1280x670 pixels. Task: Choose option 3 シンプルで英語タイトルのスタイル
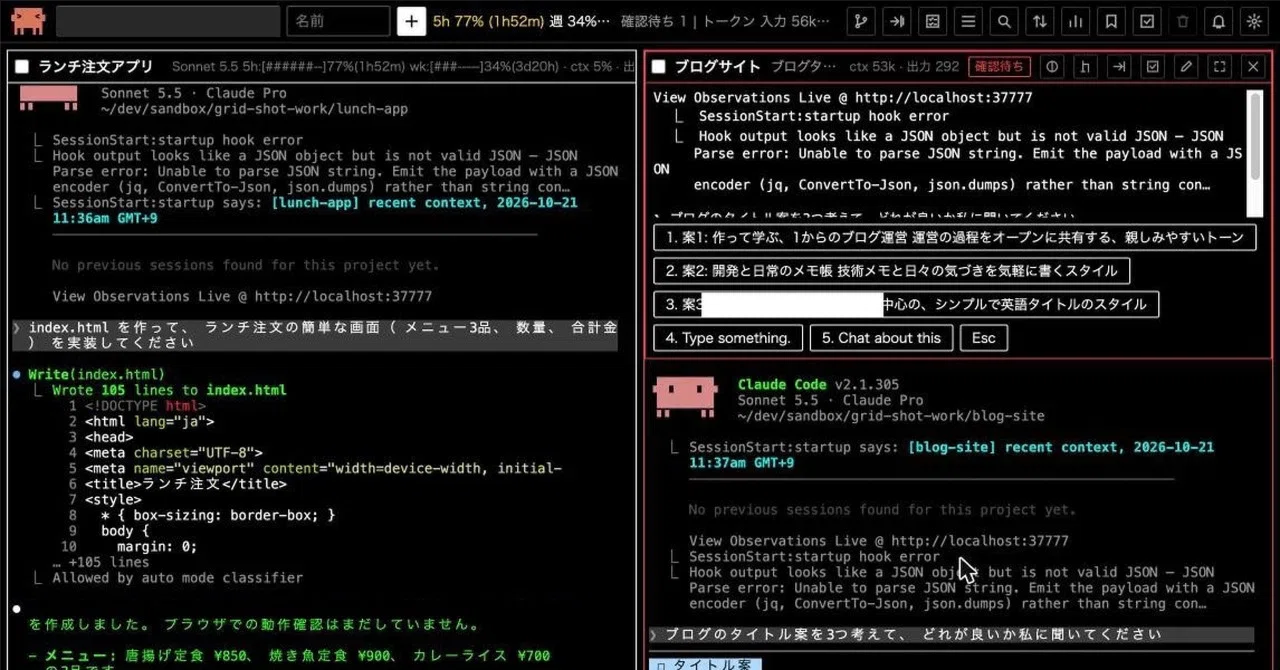[x=906, y=305]
